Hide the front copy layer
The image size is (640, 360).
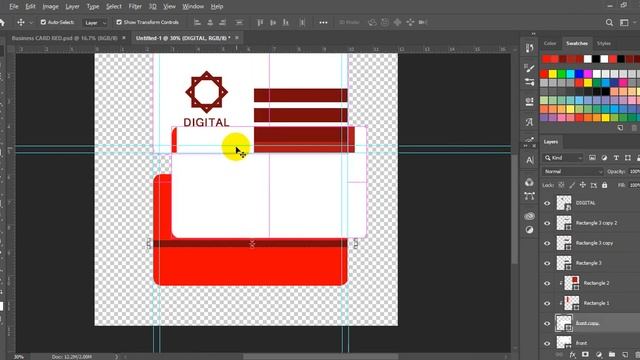pos(547,324)
